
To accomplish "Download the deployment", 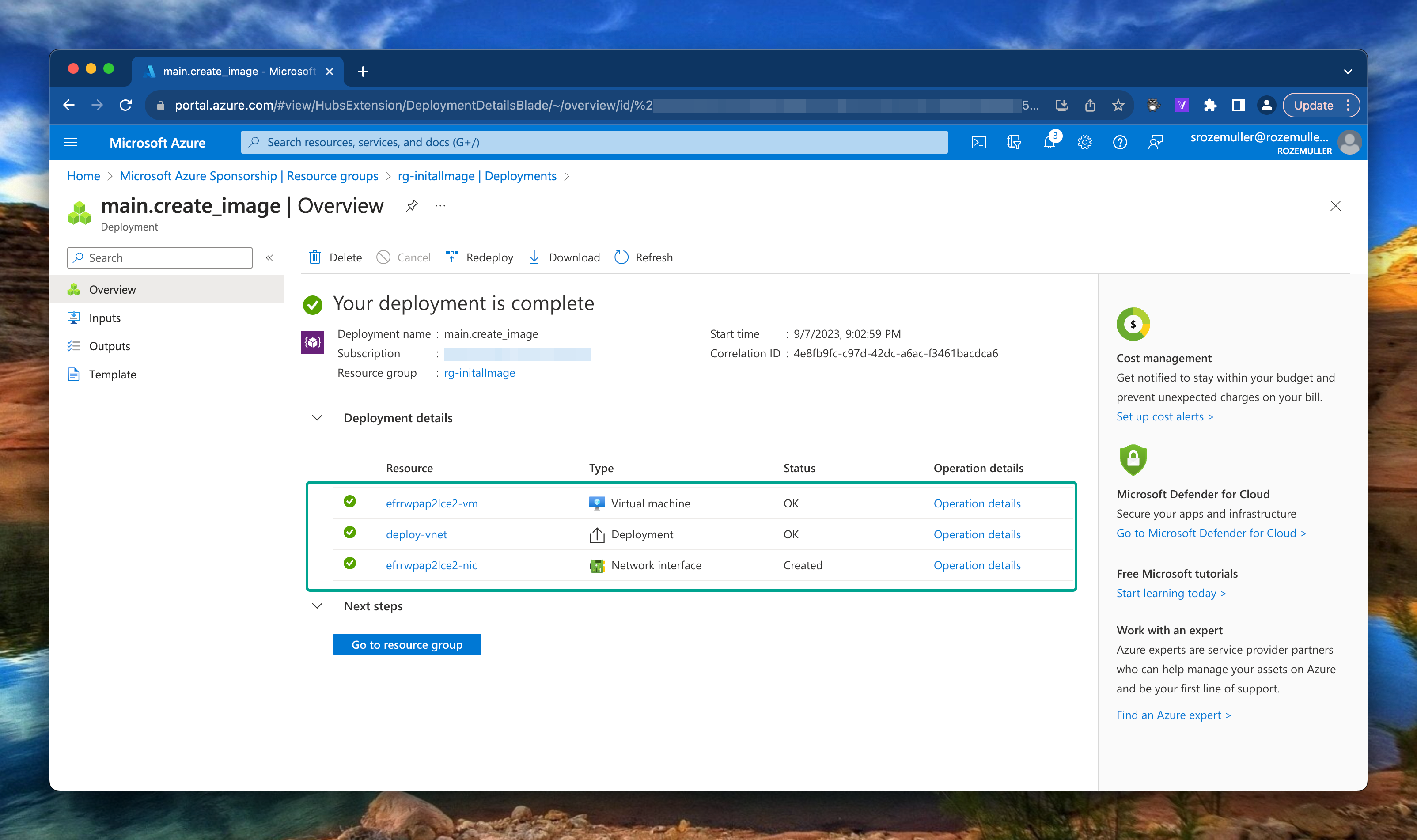I will 564,257.
